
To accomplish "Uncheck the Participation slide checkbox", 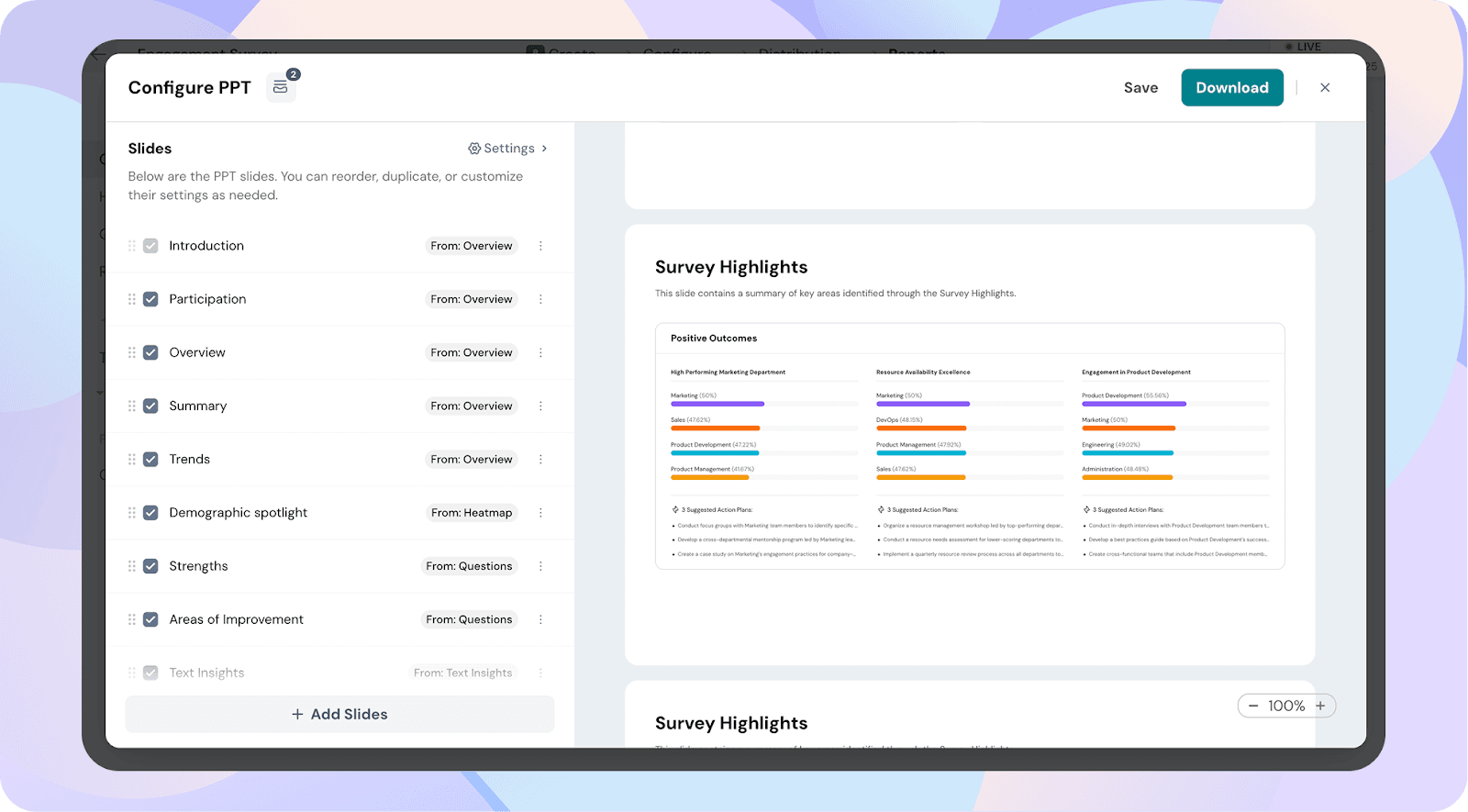I will point(150,299).
